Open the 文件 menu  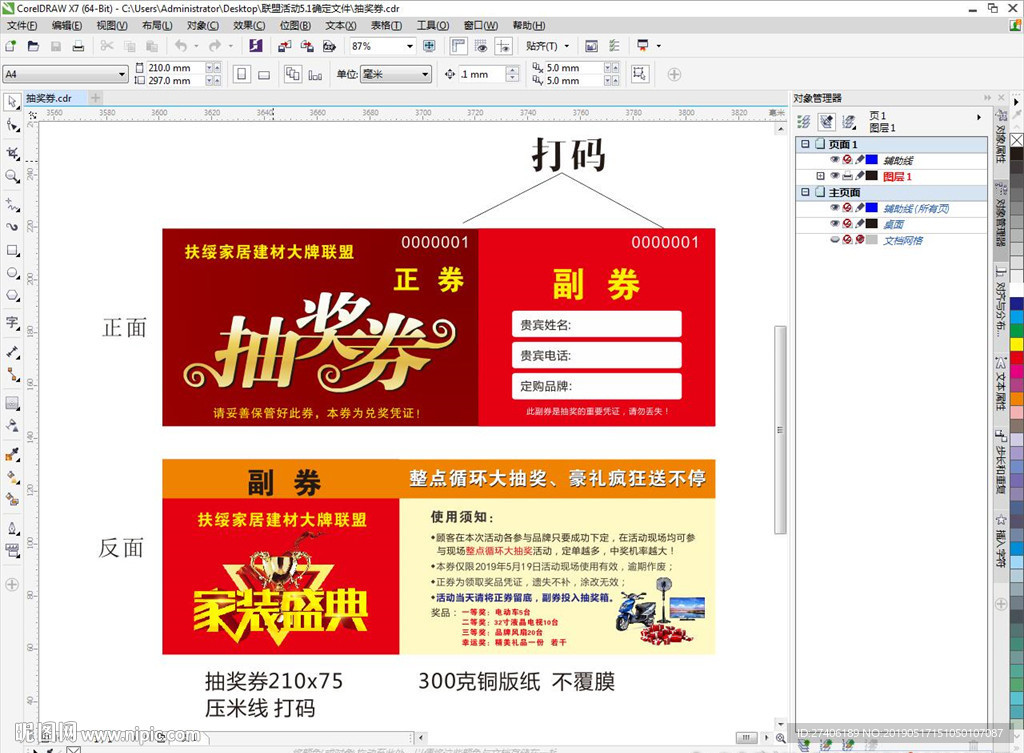(22, 25)
